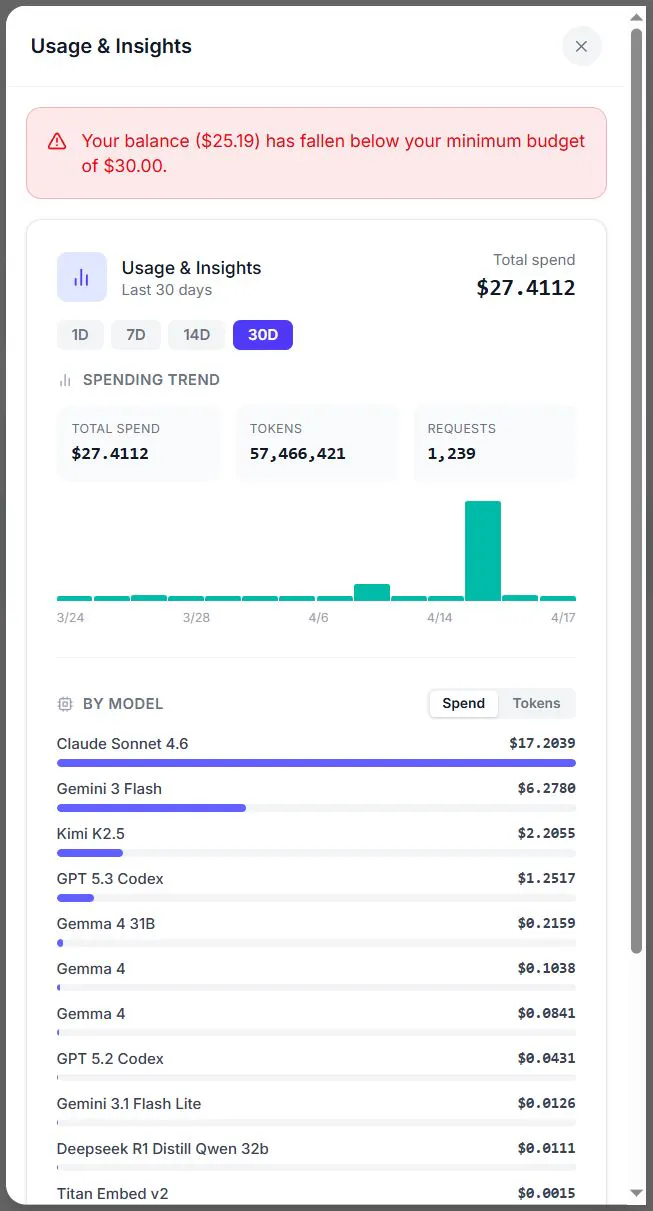653x1211 pixels.
Task: Click the $0.0841 spend value
Action: tap(546, 1014)
